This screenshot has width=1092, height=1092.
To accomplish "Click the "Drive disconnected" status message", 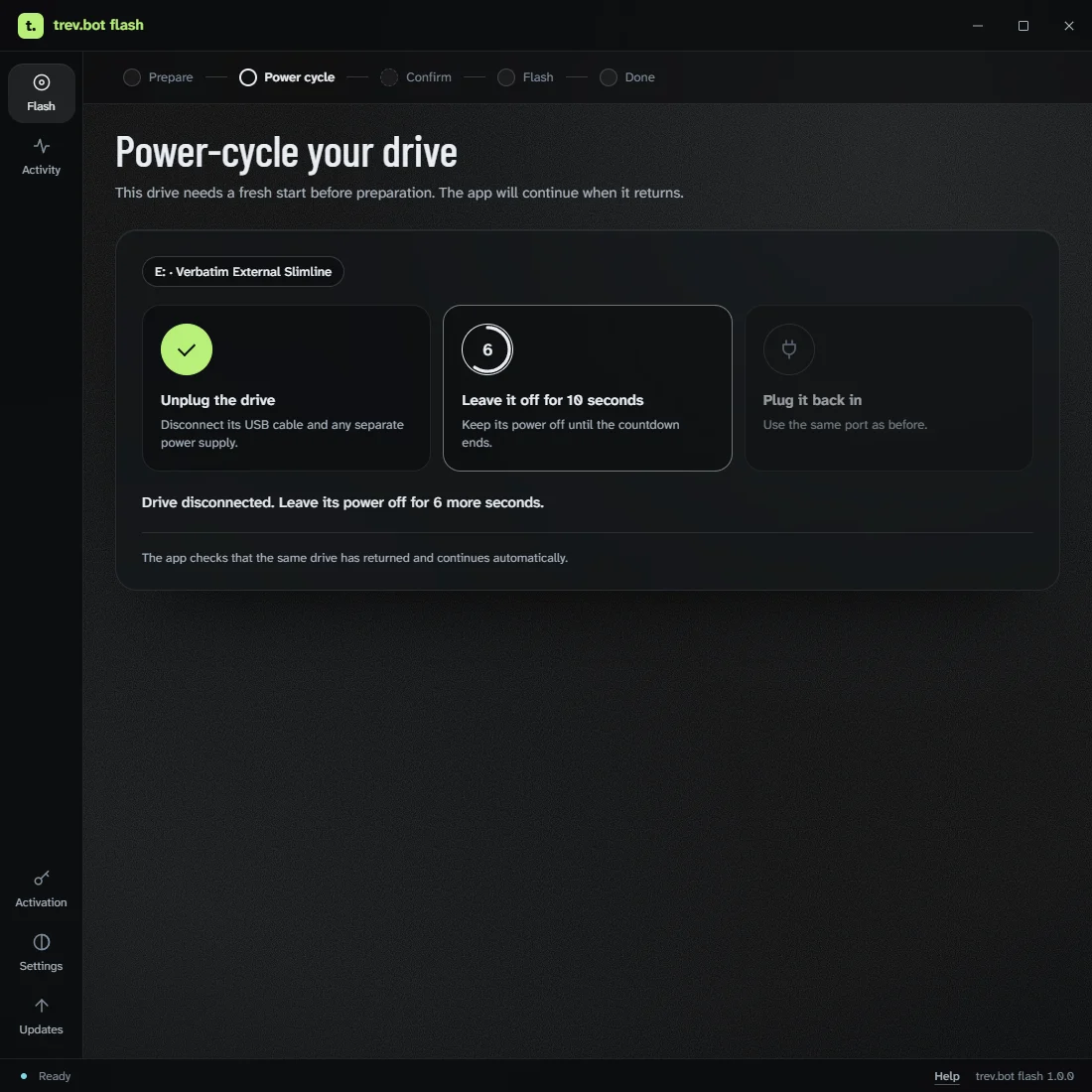I will pos(342,503).
